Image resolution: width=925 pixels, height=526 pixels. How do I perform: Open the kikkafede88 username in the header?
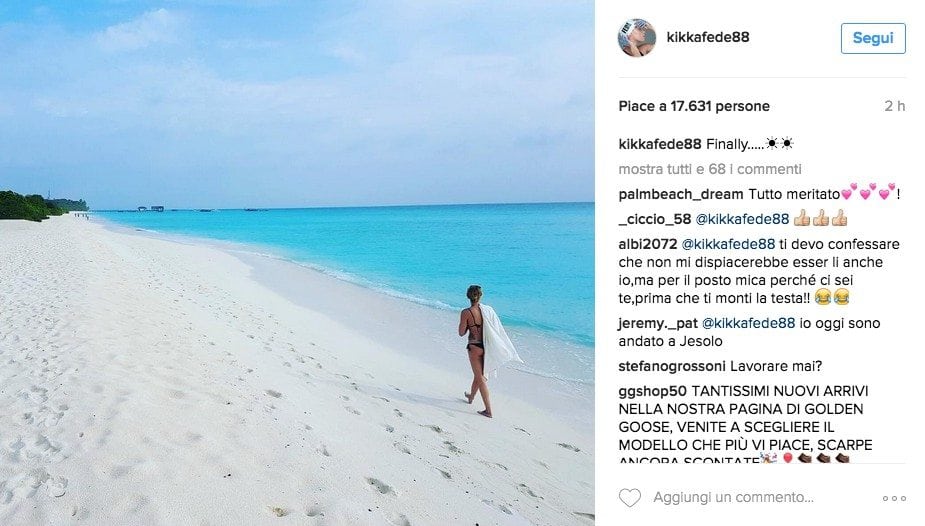pos(708,37)
